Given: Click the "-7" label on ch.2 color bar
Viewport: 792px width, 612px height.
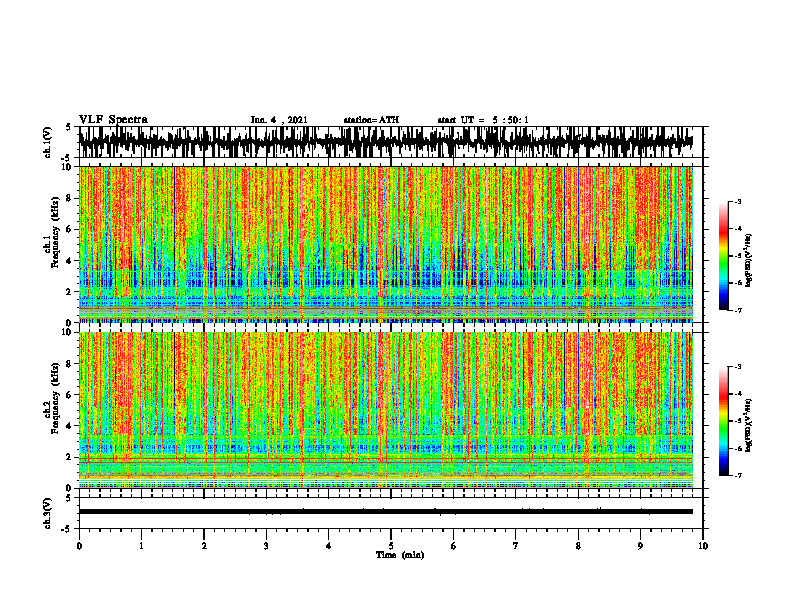Looking at the screenshot, I should 738,476.
